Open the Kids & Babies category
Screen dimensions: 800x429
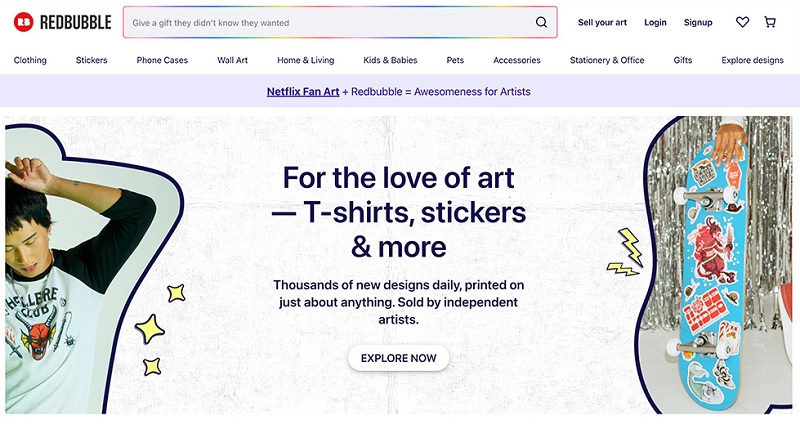(x=390, y=60)
